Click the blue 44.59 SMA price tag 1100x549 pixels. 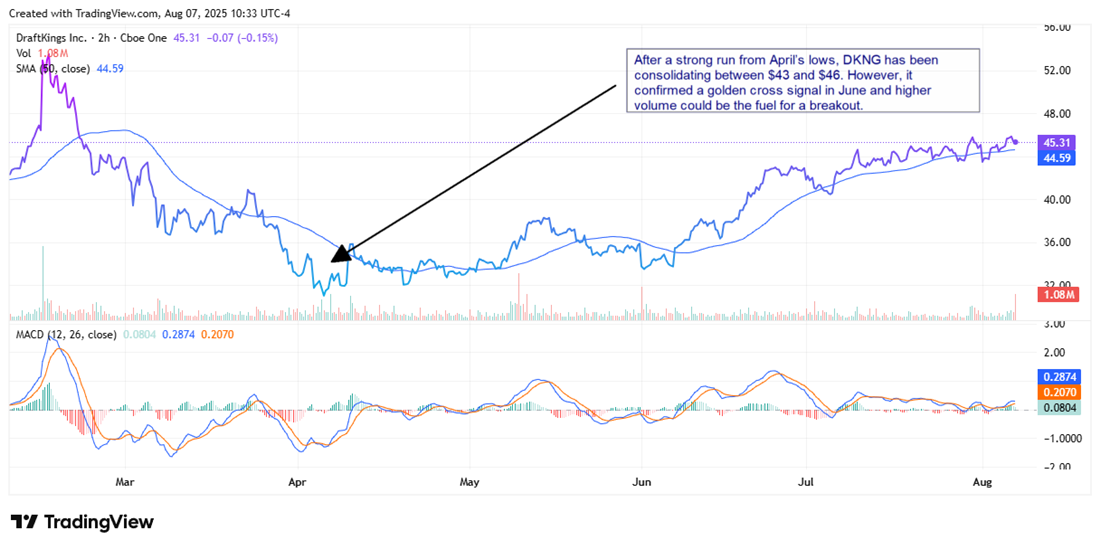1056,158
